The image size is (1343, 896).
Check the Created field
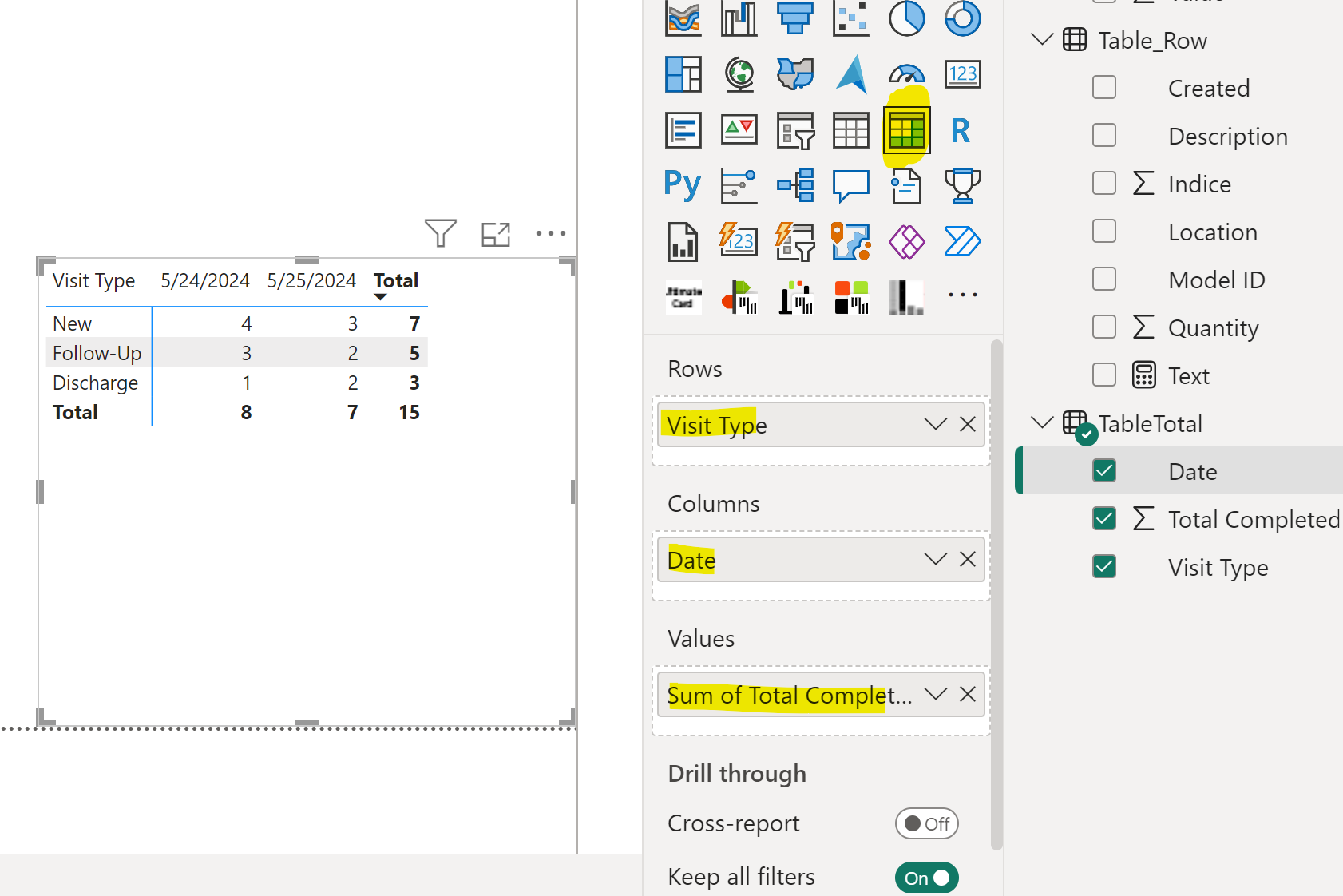coord(1104,87)
